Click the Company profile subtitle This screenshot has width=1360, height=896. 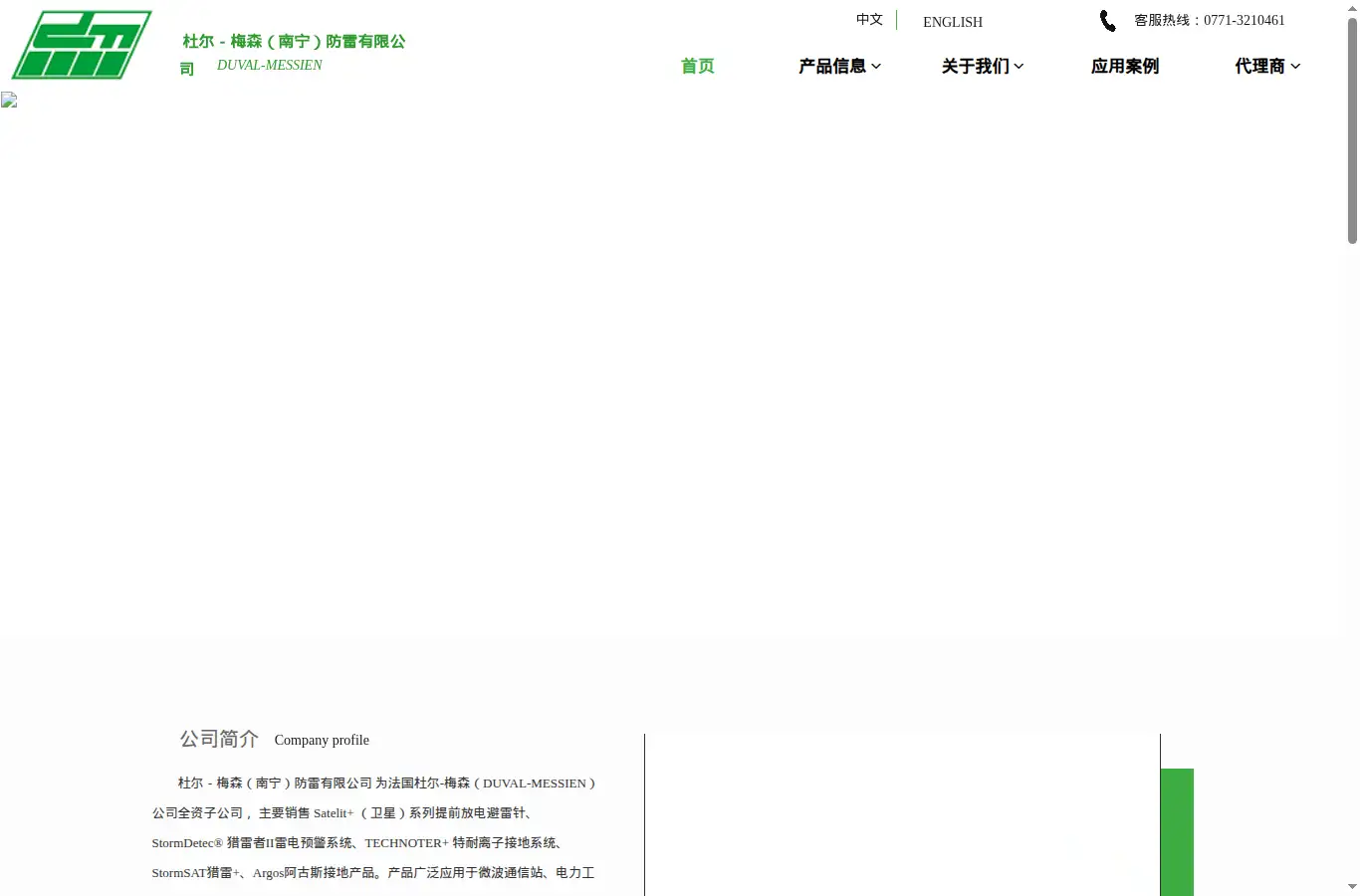click(322, 740)
